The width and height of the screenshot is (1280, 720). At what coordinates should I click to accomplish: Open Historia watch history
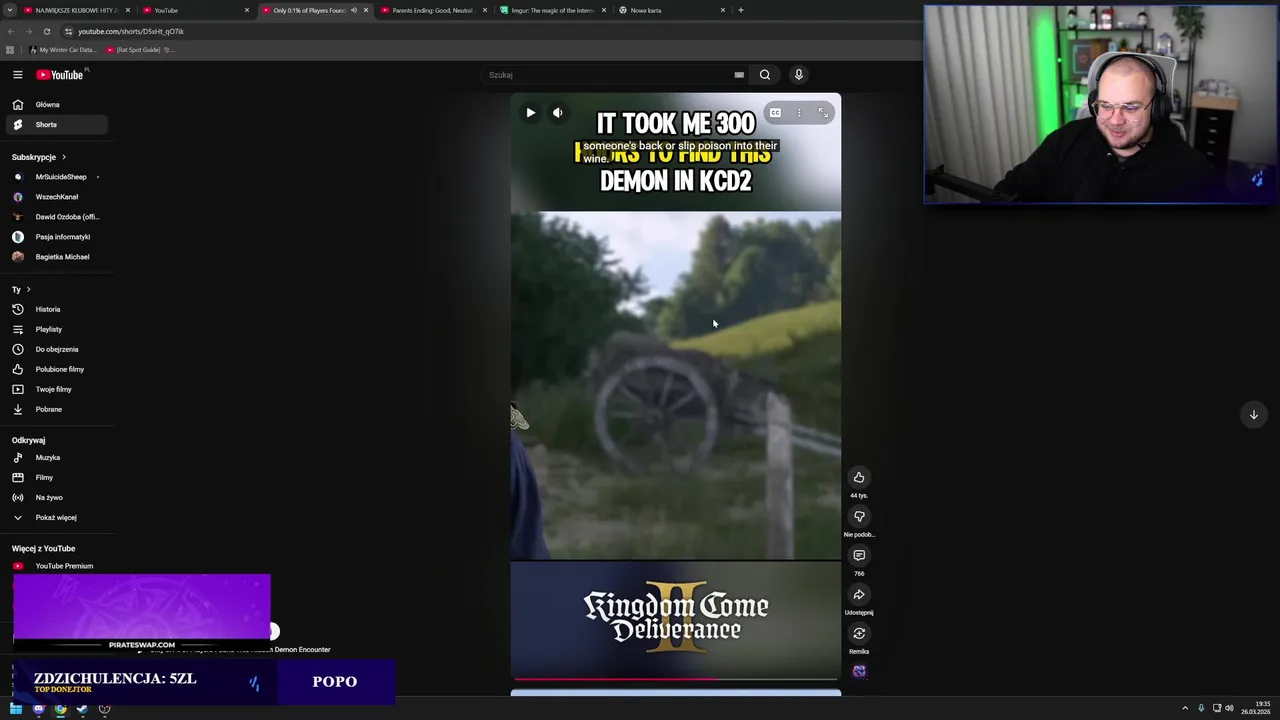(x=55, y=309)
